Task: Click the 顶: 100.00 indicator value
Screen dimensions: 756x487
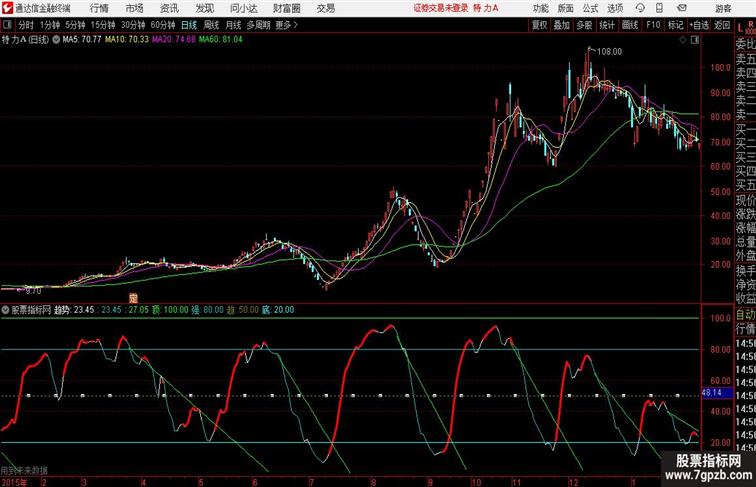Action: point(170,310)
